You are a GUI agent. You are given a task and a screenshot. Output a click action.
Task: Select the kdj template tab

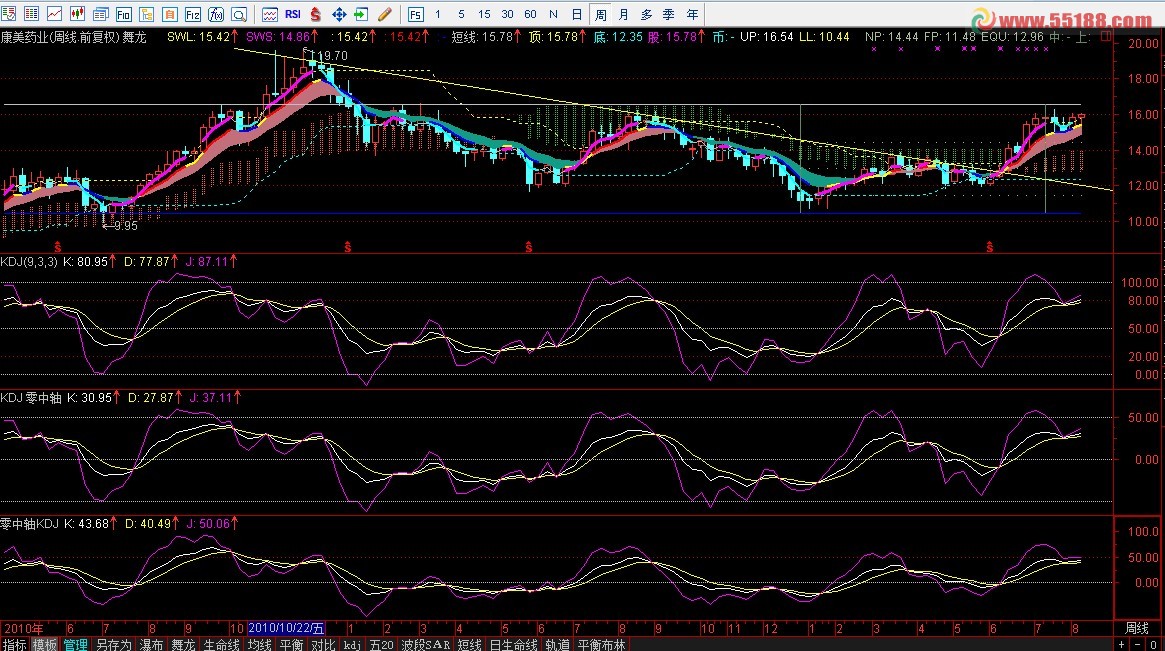[352, 644]
